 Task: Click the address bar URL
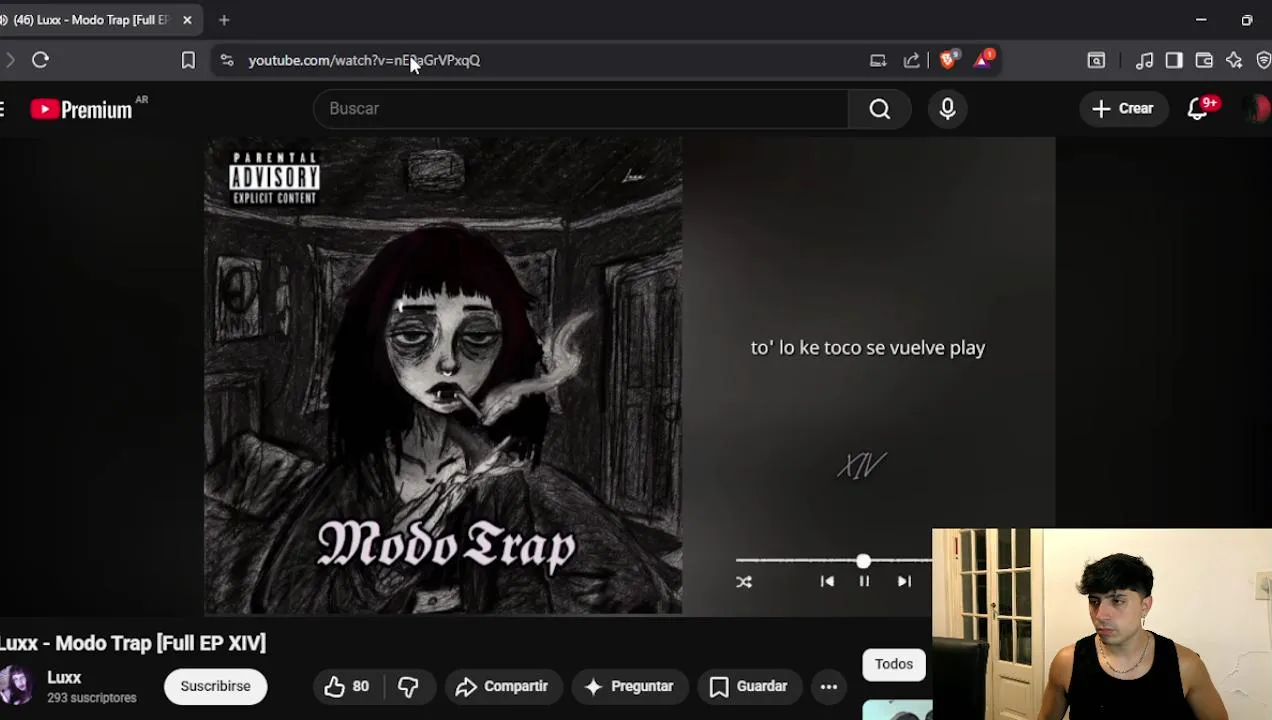364,60
